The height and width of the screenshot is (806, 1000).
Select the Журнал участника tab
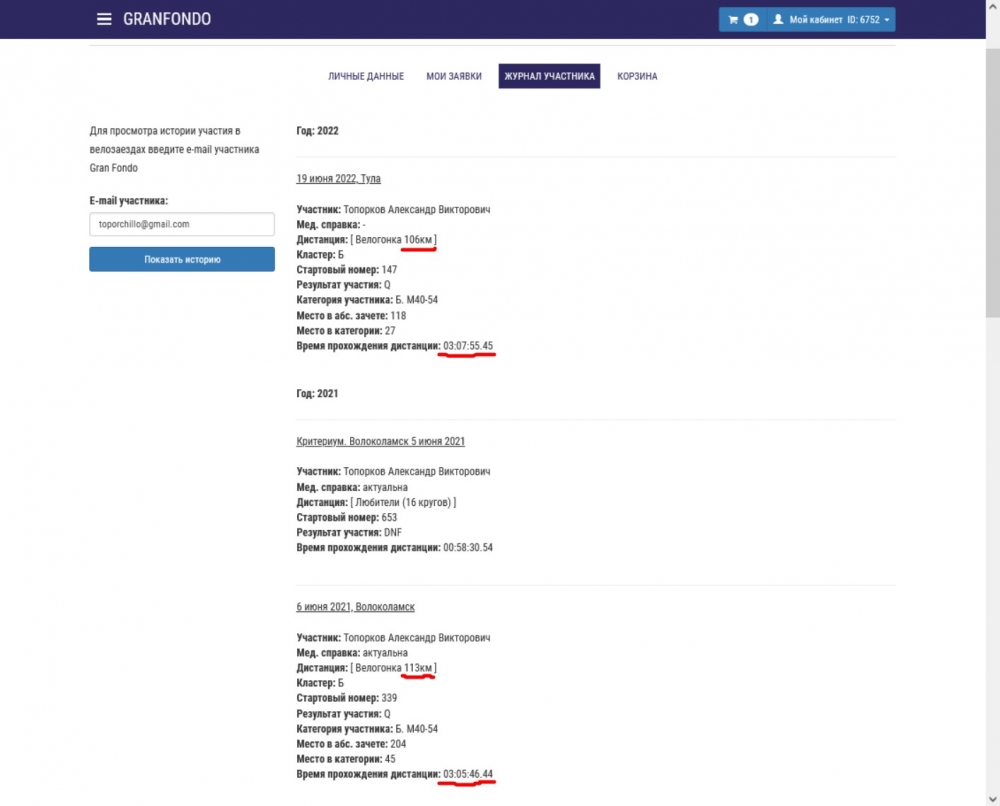[x=549, y=76]
